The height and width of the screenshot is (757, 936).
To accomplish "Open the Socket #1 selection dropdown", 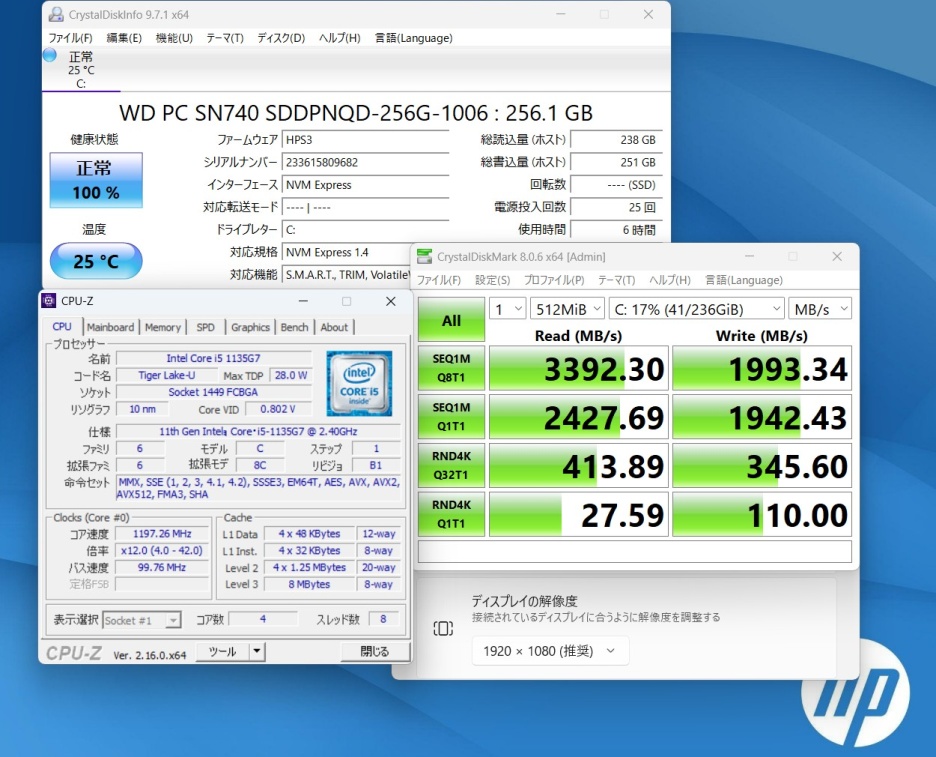I will tap(141, 620).
